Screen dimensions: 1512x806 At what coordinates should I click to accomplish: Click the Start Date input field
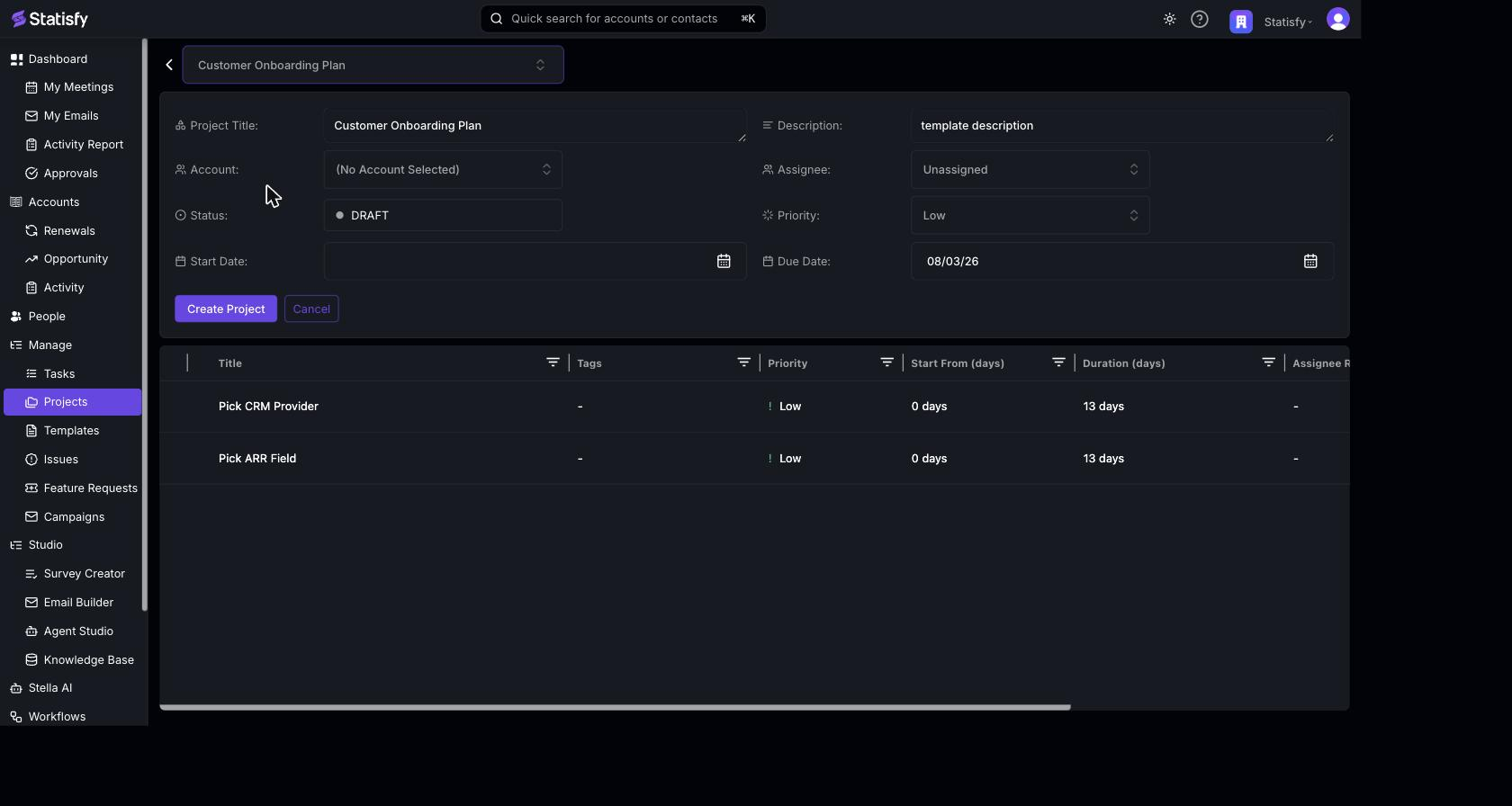535,261
